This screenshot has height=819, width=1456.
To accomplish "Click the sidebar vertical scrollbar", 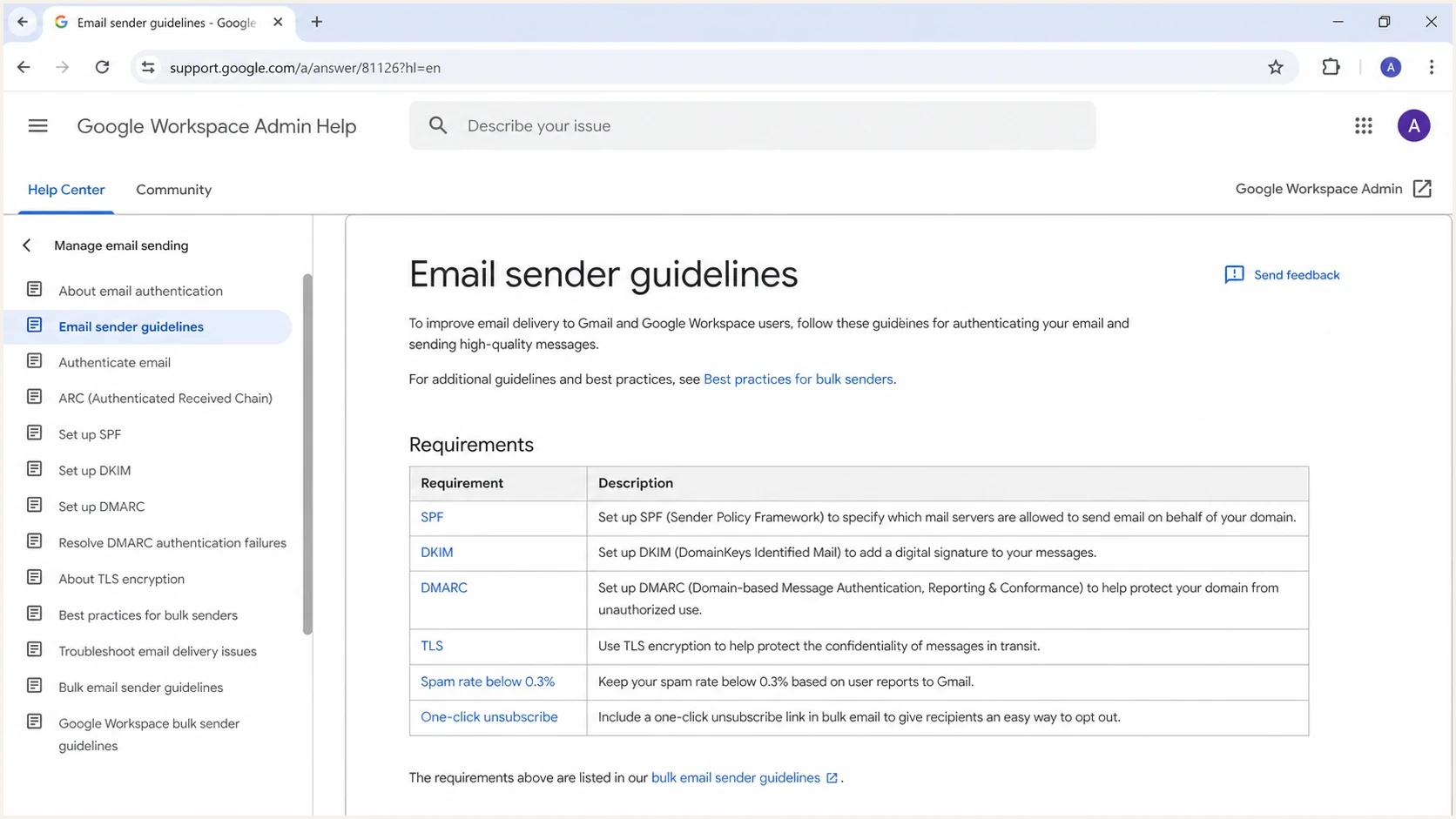I will 307,453.
